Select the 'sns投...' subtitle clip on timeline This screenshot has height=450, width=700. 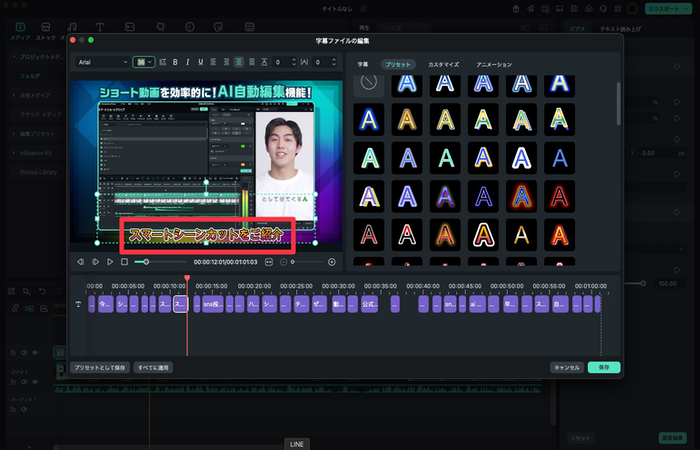pos(211,304)
